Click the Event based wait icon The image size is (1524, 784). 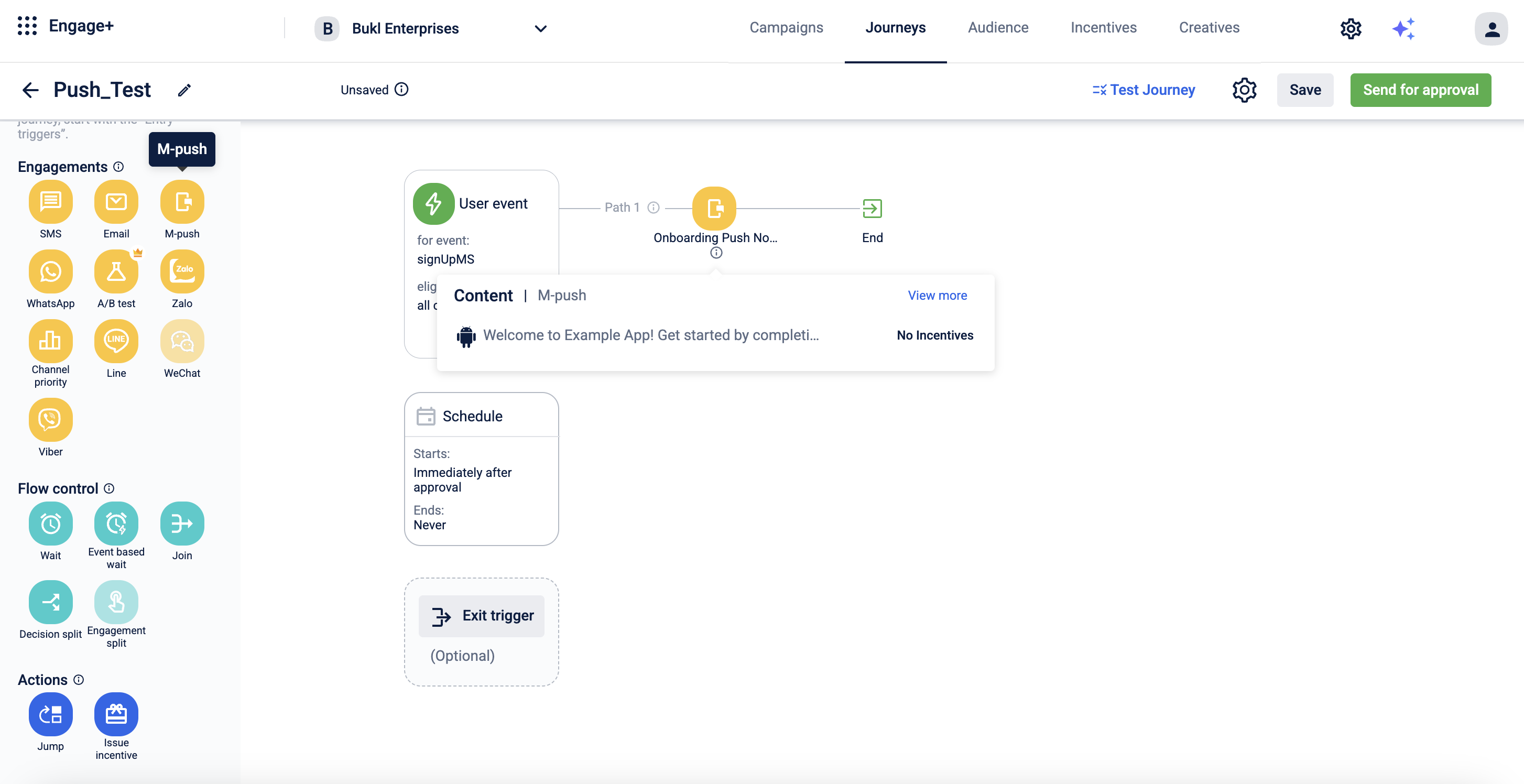pyautogui.click(x=116, y=524)
